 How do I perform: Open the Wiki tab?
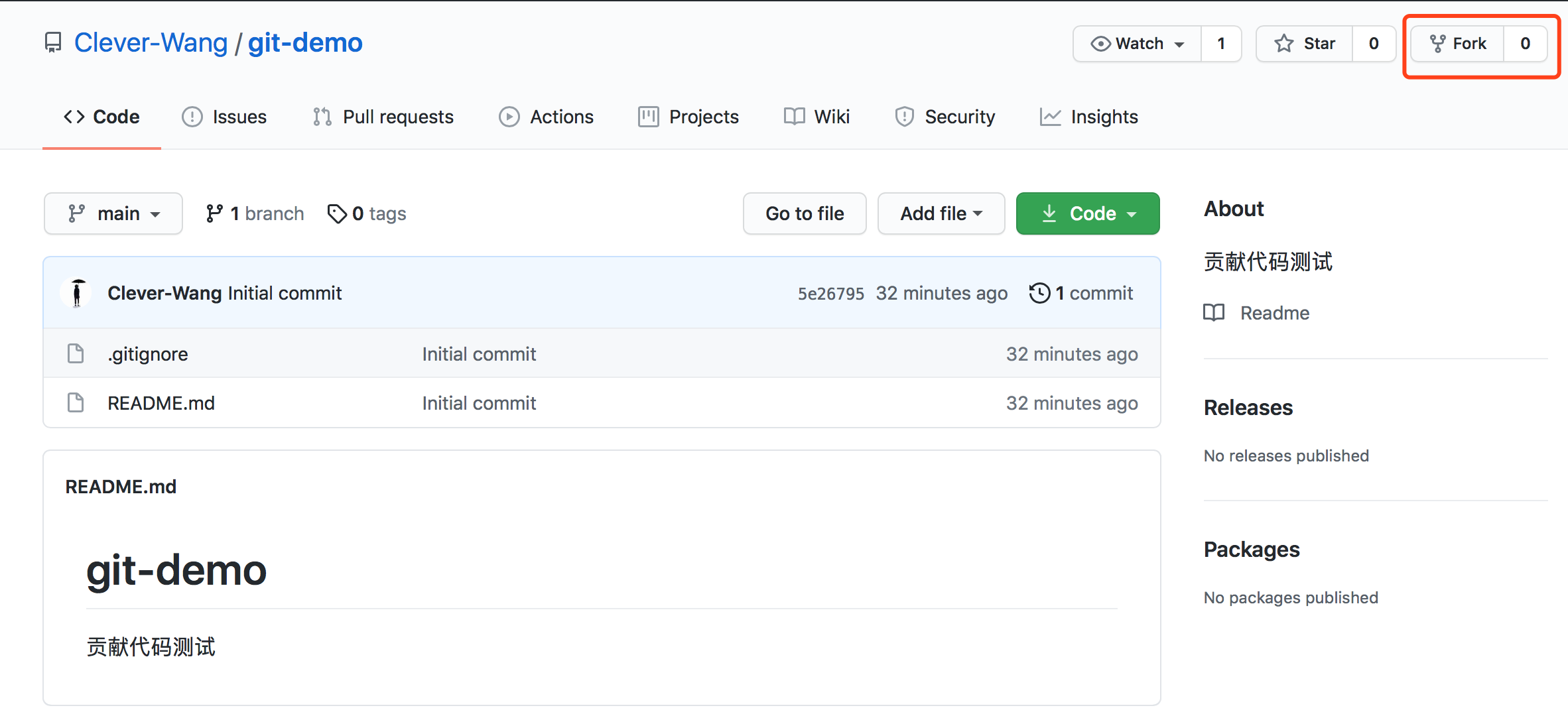[x=817, y=117]
